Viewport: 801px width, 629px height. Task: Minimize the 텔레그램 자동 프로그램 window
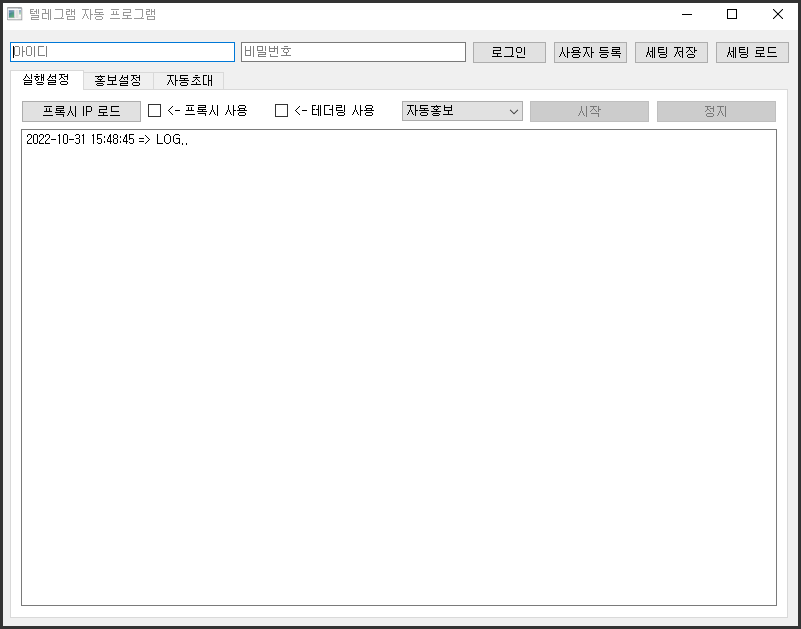[x=686, y=15]
